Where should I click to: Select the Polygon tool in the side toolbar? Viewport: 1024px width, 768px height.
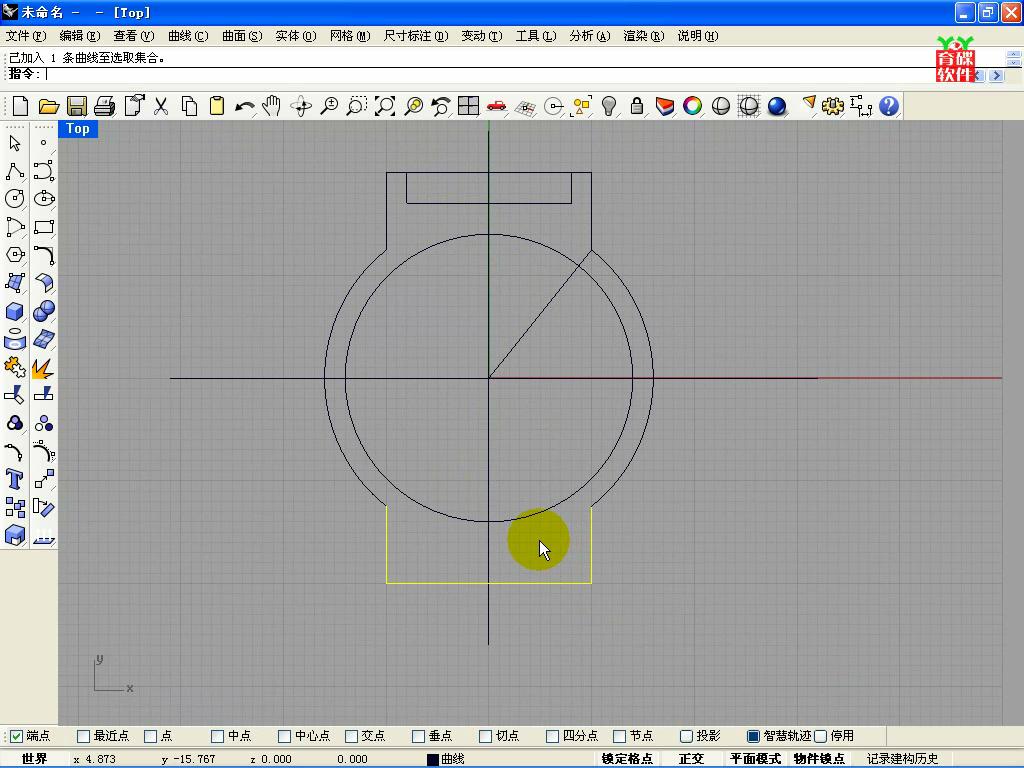15,255
